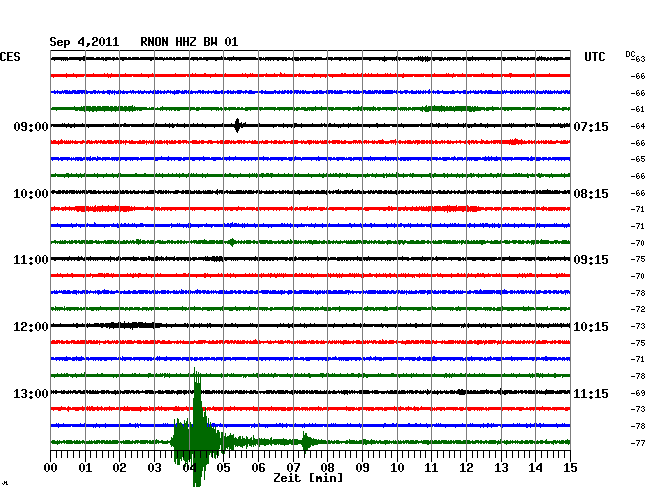Click minute tick label "03"

click(x=154, y=468)
